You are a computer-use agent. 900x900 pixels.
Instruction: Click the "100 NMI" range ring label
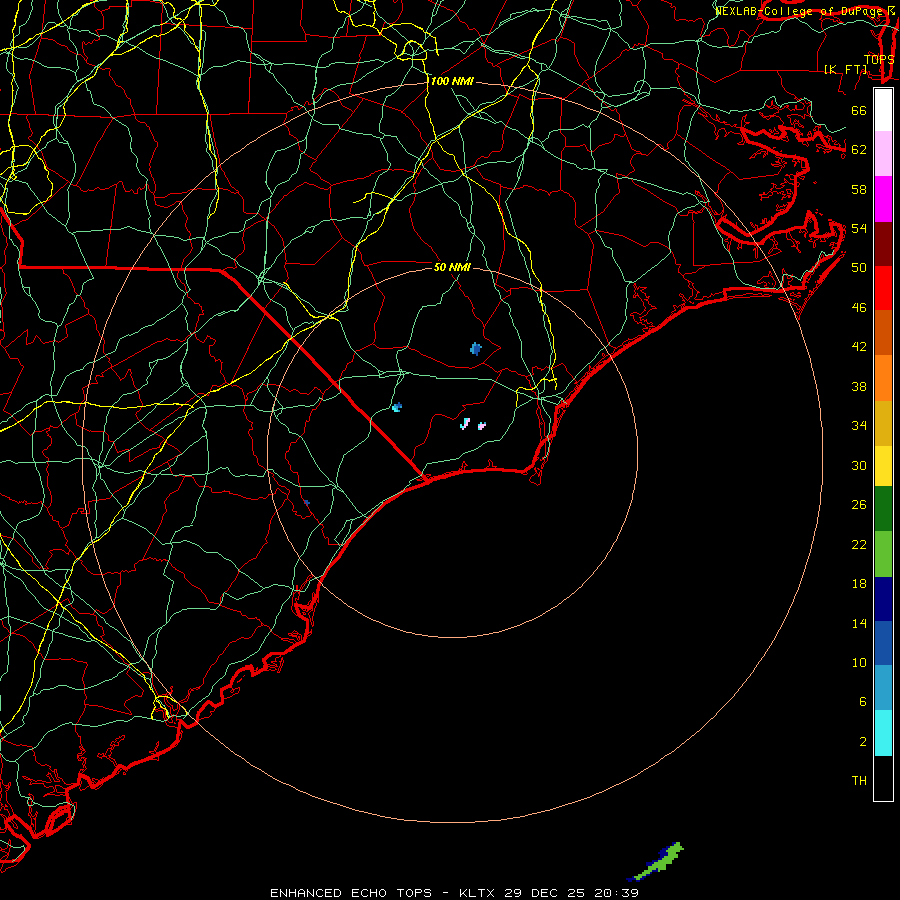452,82
